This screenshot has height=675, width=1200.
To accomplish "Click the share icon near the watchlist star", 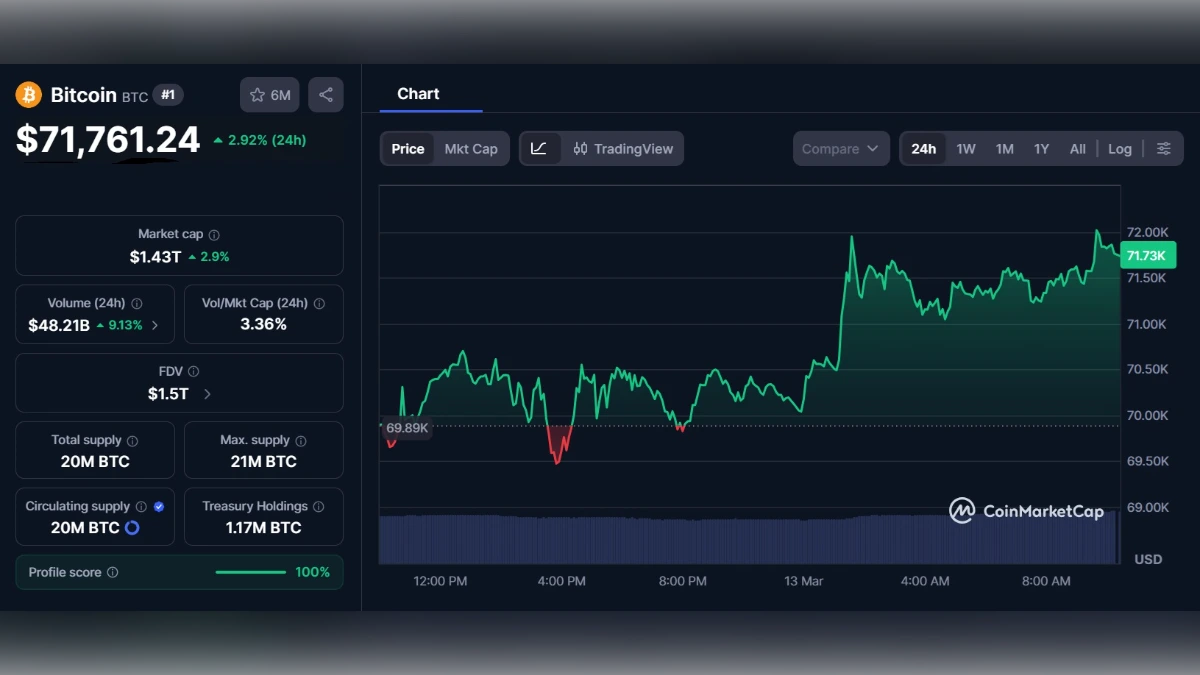I will click(325, 94).
